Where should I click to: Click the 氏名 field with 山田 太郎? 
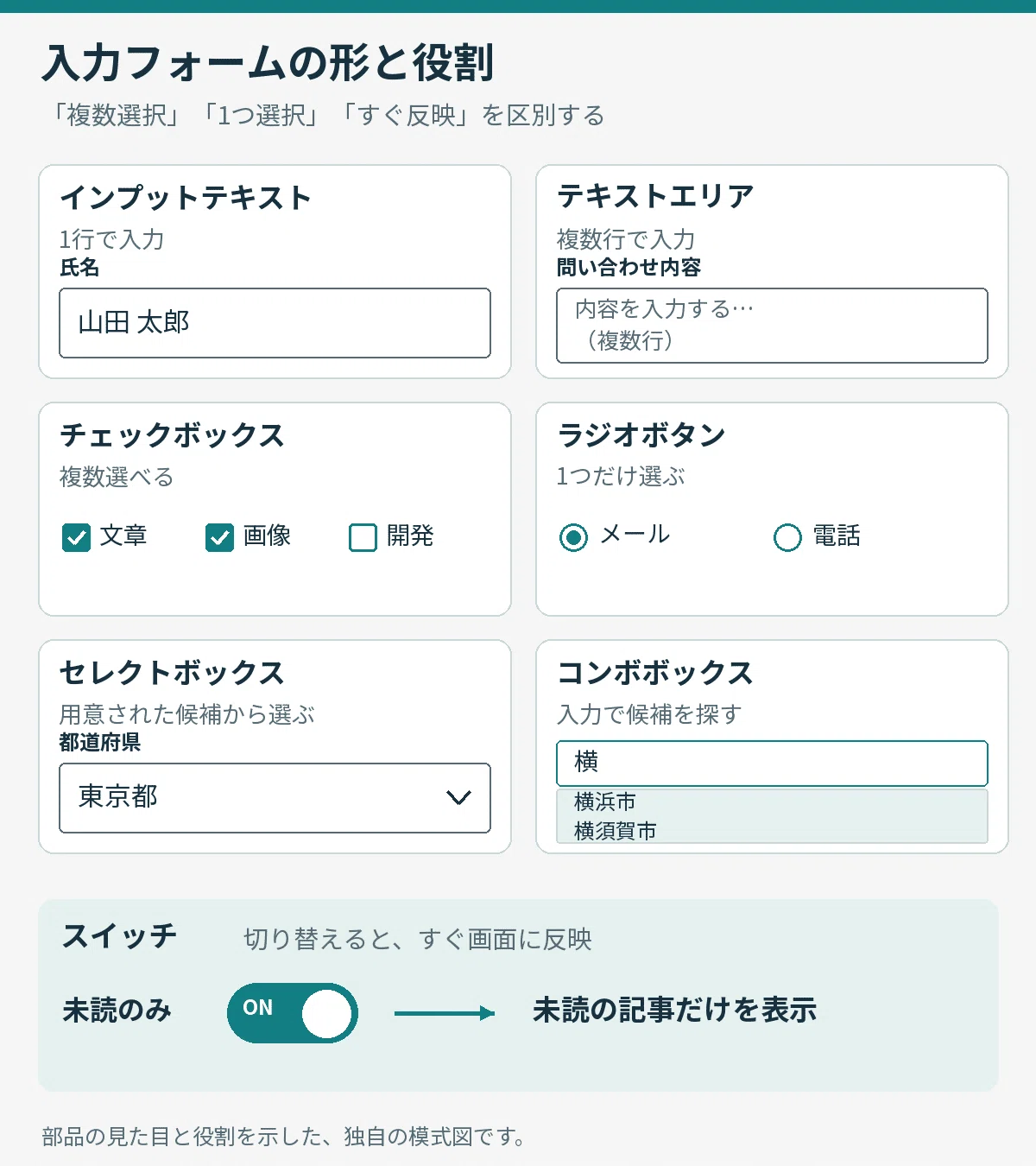[275, 323]
